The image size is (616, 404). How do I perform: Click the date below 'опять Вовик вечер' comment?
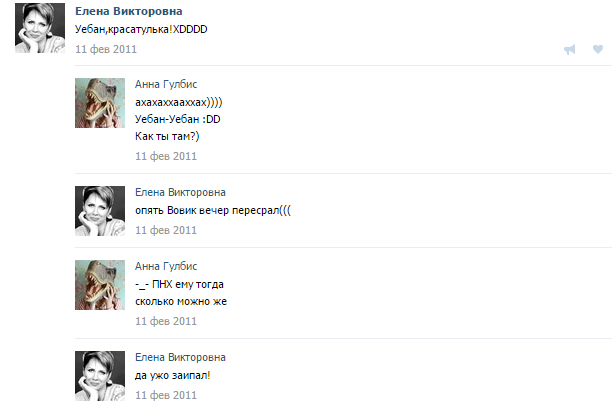[x=166, y=230]
